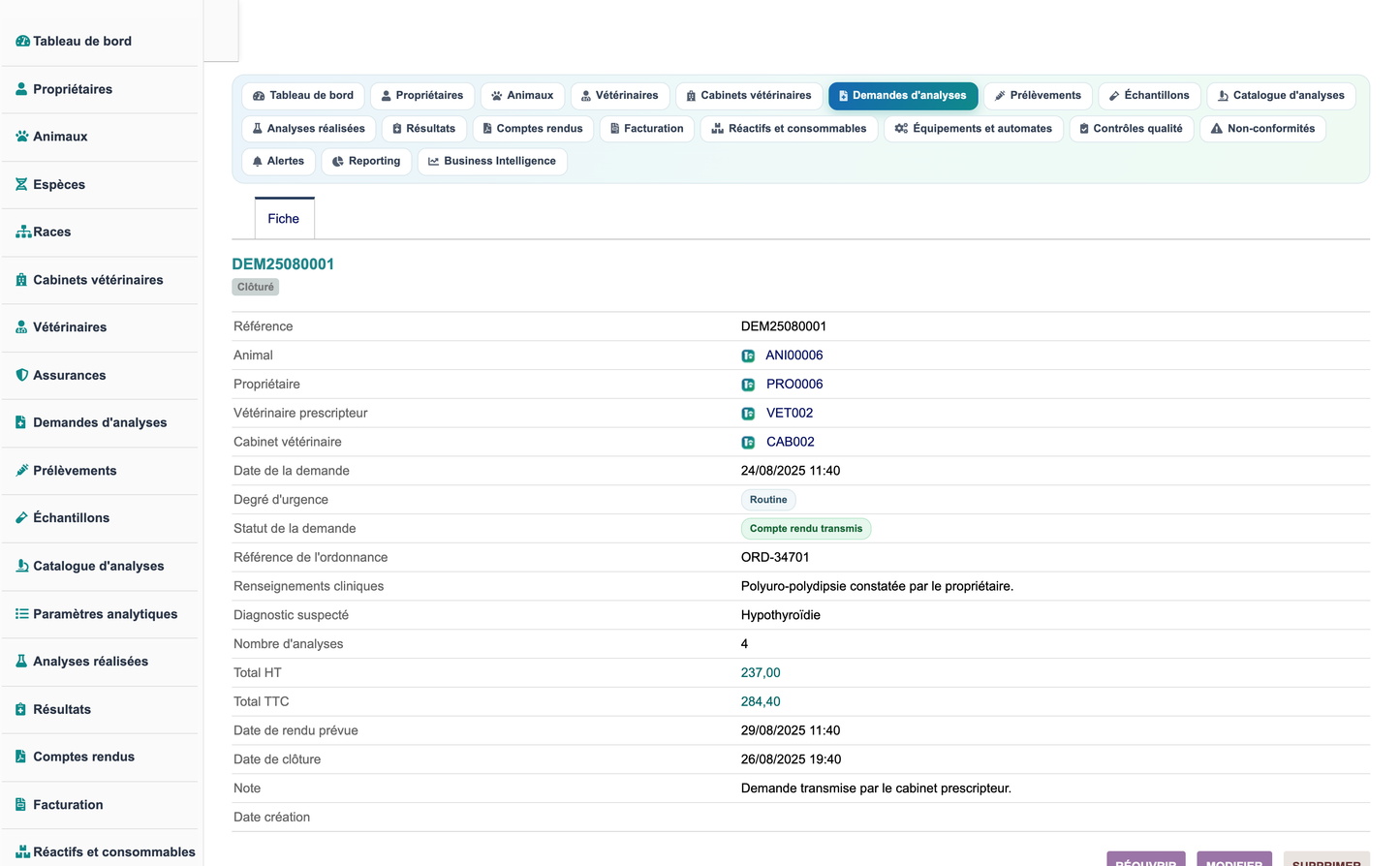Screen dimensions: 1400x866
Task: Click the Vétérinaires doctor icon in sidebar
Action: click(x=21, y=327)
